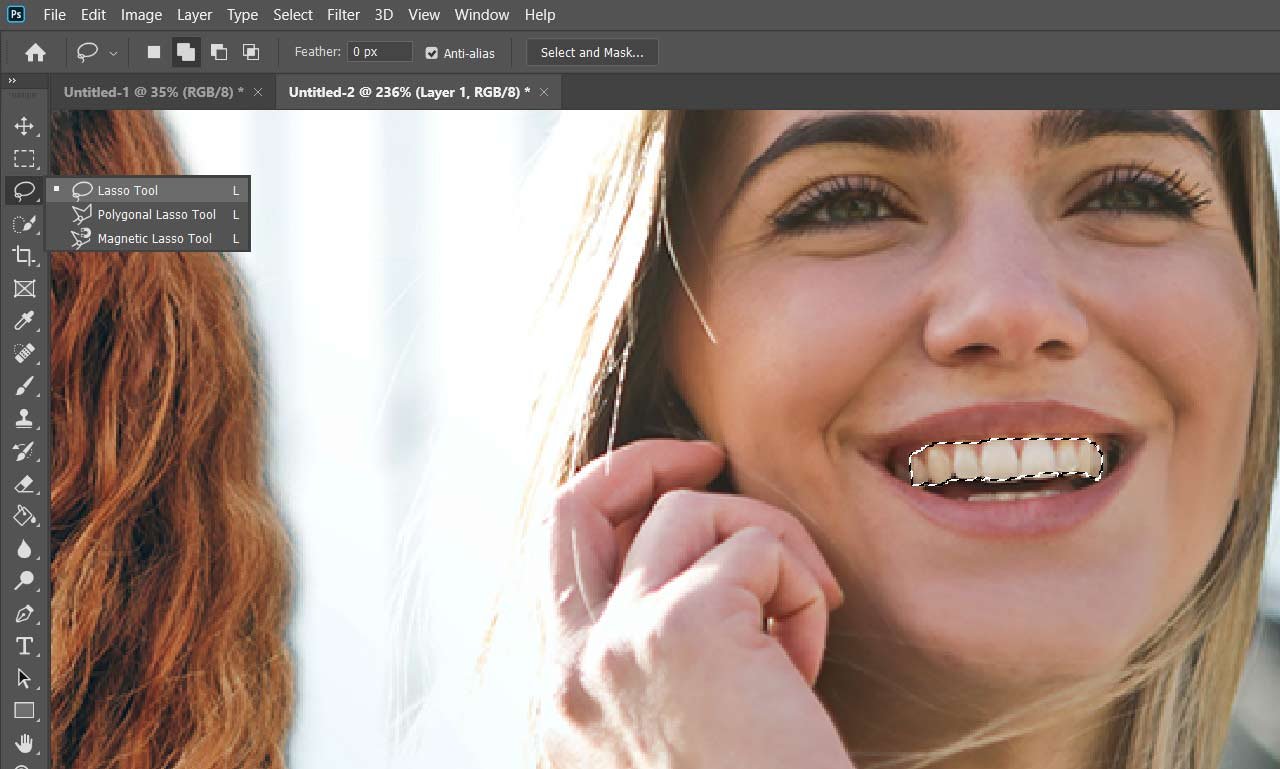Expand the toolbar with double-arrow button
The height and width of the screenshot is (769, 1280).
point(12,80)
